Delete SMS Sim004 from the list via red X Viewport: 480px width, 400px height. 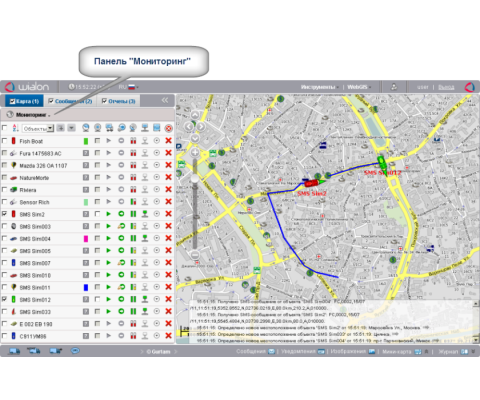pos(168,238)
